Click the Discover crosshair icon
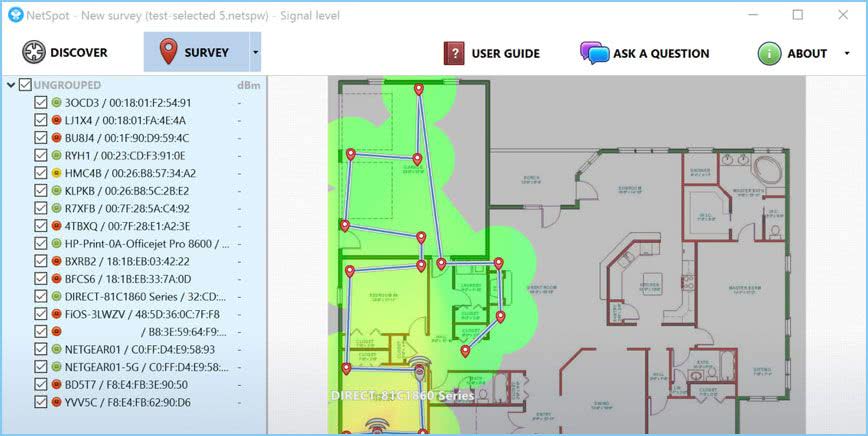 pyautogui.click(x=34, y=53)
